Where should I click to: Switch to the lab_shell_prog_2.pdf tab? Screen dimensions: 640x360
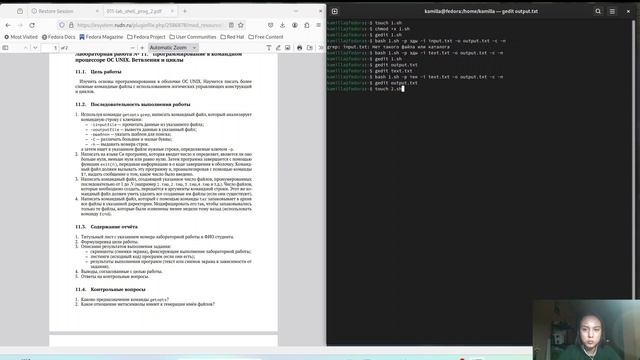(x=140, y=11)
